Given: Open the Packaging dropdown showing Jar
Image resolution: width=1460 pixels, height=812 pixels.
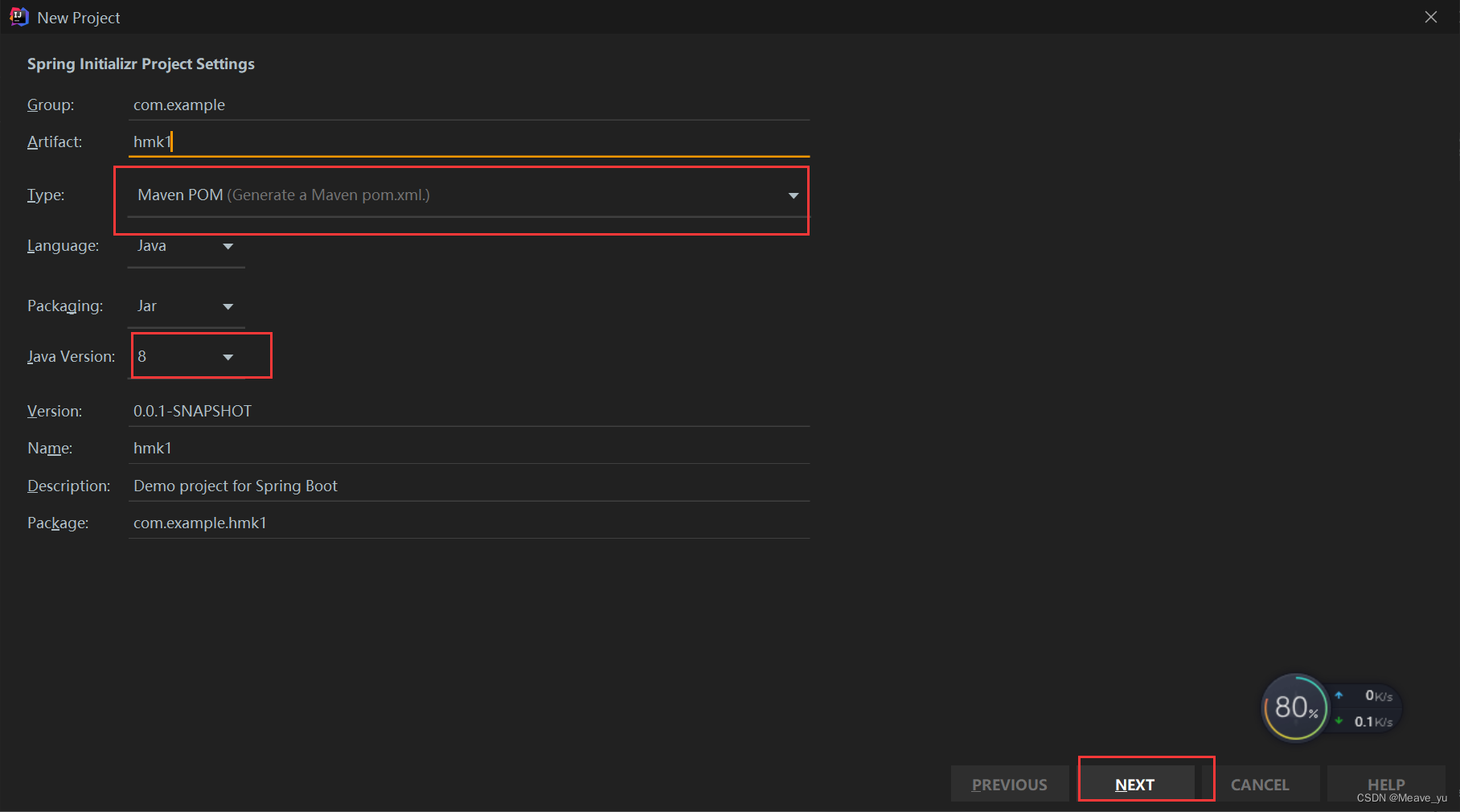Looking at the screenshot, I should click(x=187, y=306).
